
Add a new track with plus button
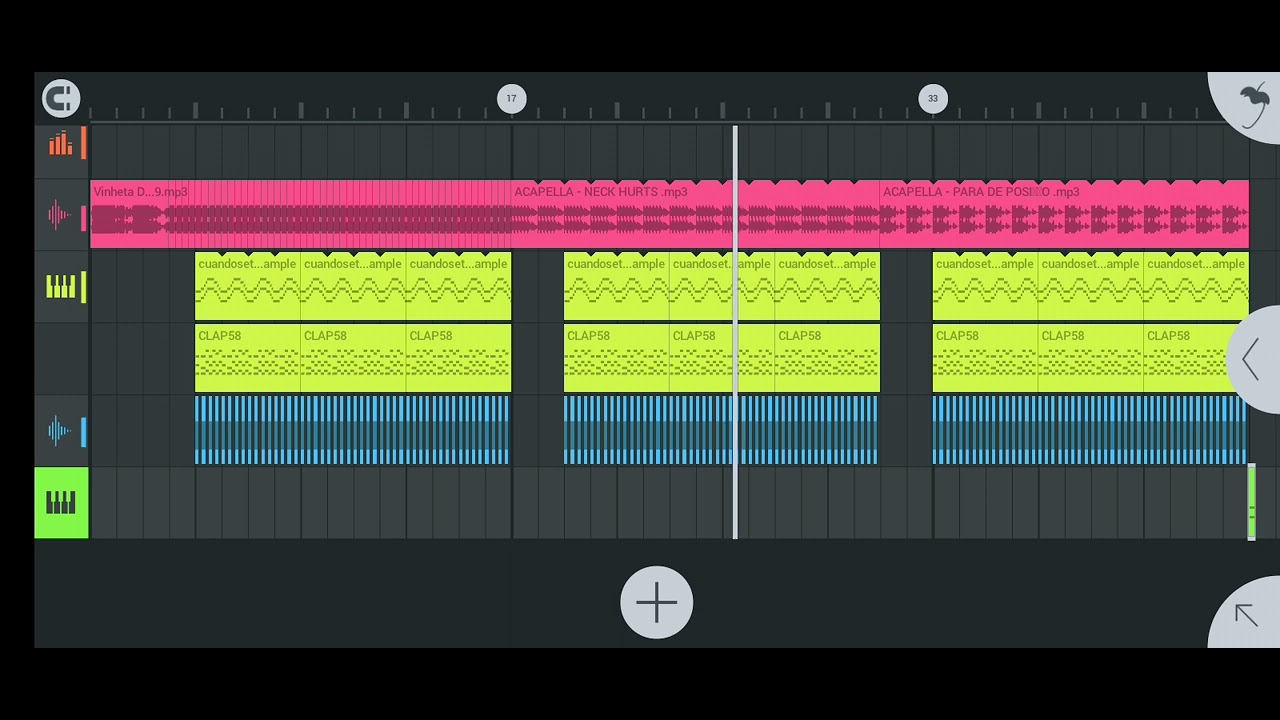(x=656, y=602)
